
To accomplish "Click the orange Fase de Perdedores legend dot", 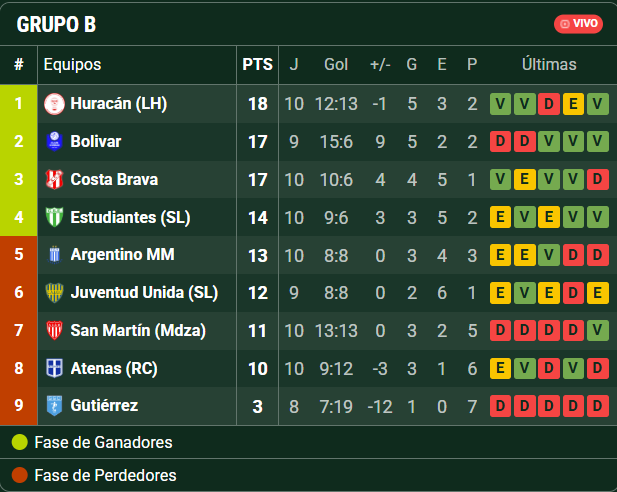I will 20,475.
